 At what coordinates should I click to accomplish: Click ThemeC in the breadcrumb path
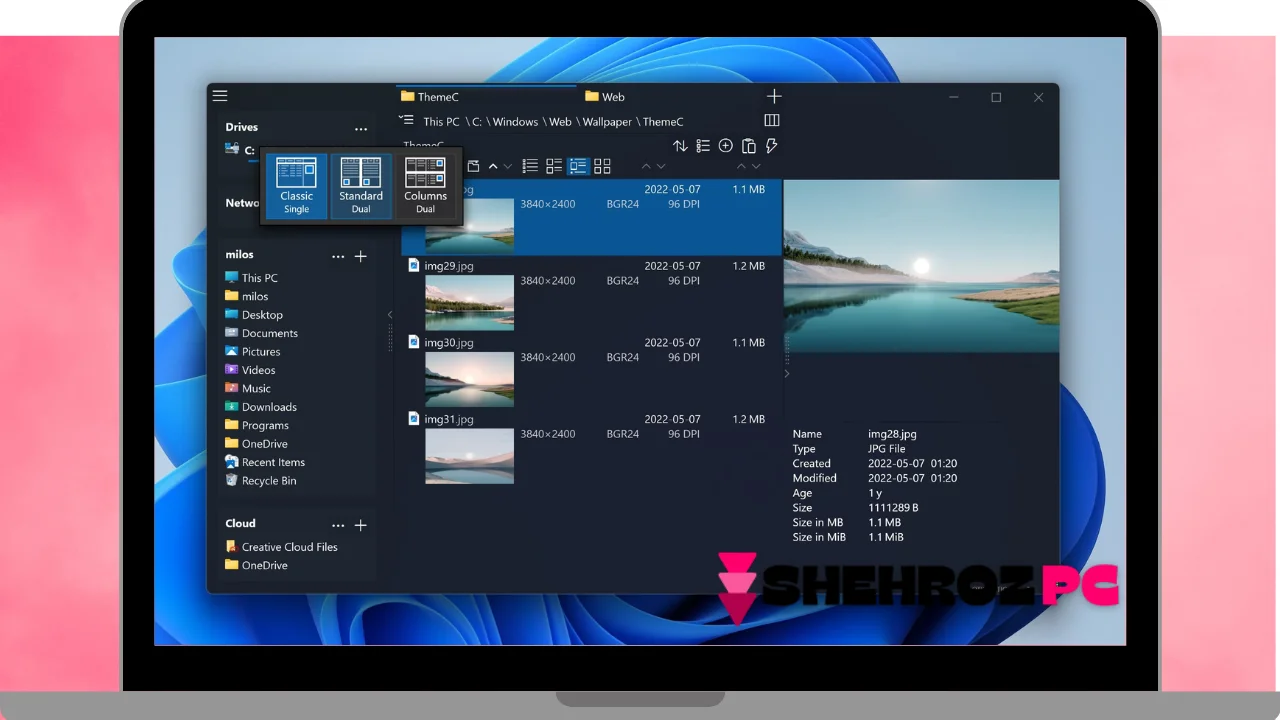[663, 122]
